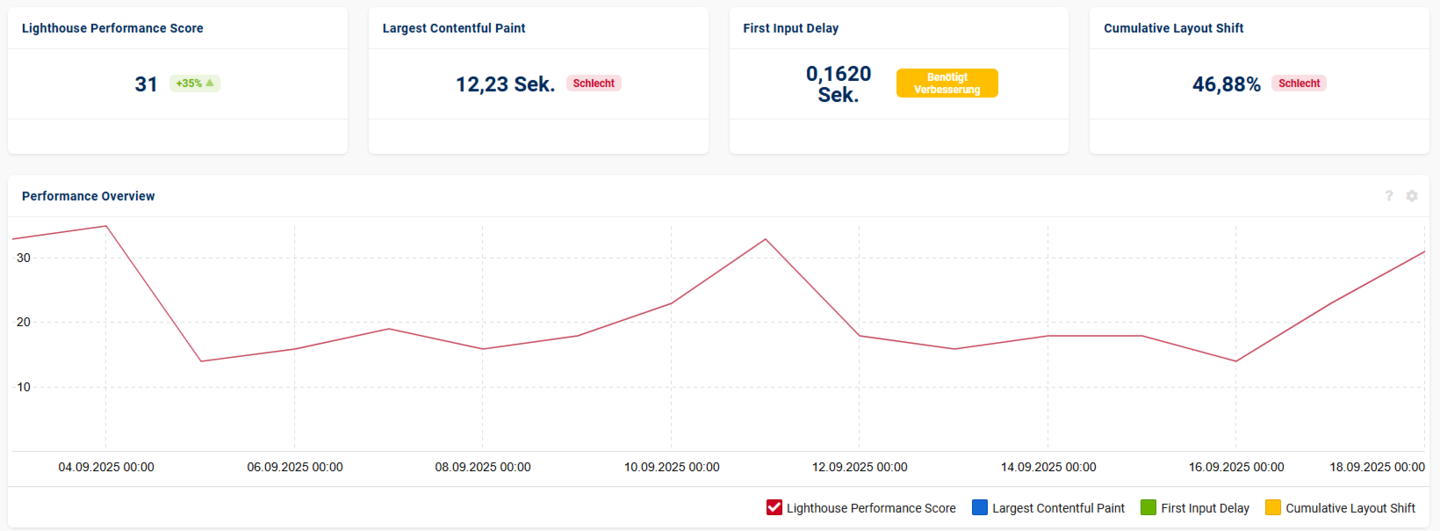Select the Cumulative Layout Shift card title
This screenshot has height=531, width=1440.
(1174, 28)
